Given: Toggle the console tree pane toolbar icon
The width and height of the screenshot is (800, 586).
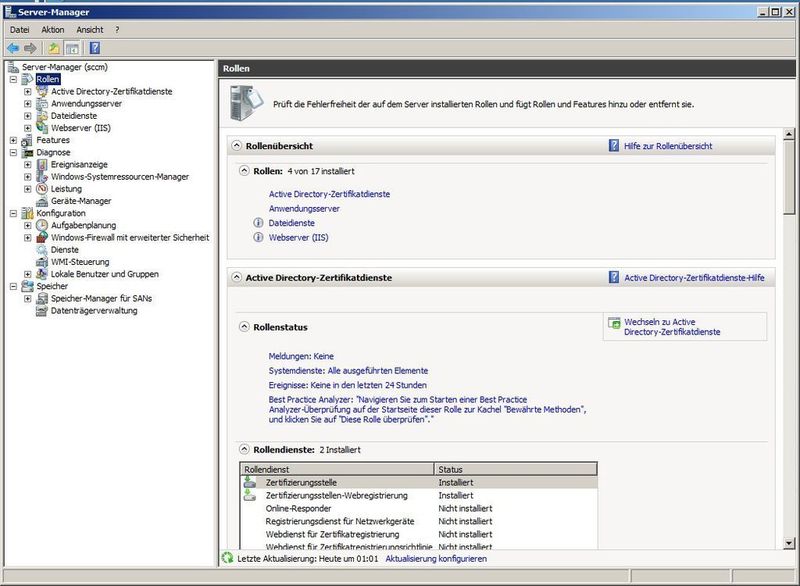Looking at the screenshot, I should point(72,48).
